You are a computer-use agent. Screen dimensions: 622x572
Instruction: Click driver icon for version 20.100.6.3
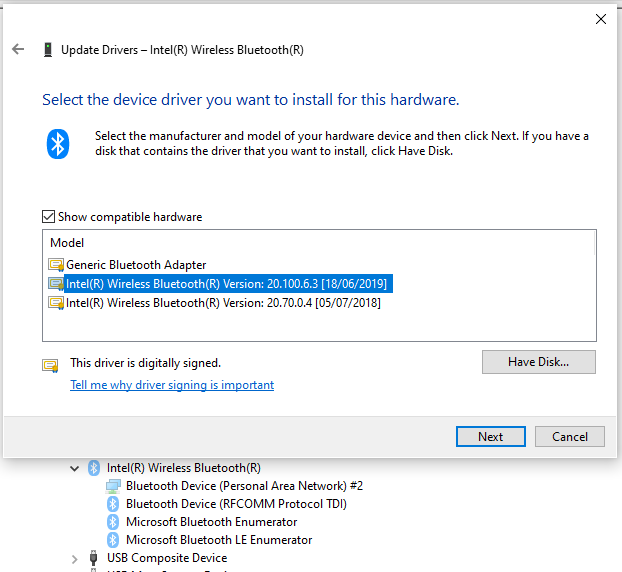[x=56, y=284]
